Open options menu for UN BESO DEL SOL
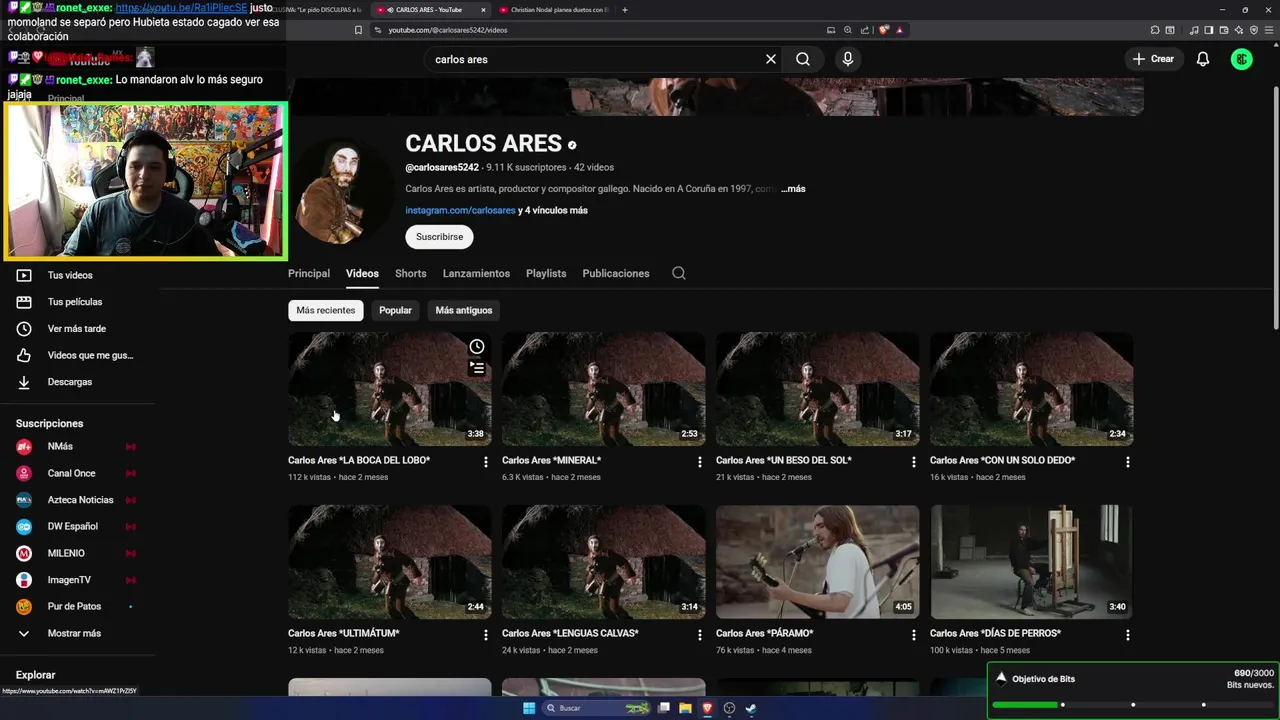This screenshot has height=720, width=1280. pyautogui.click(x=914, y=462)
